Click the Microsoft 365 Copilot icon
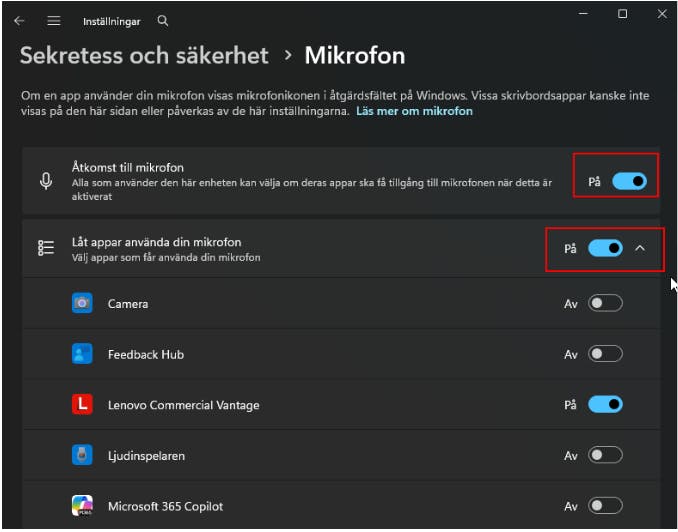The height and width of the screenshot is (532, 678). [82, 506]
